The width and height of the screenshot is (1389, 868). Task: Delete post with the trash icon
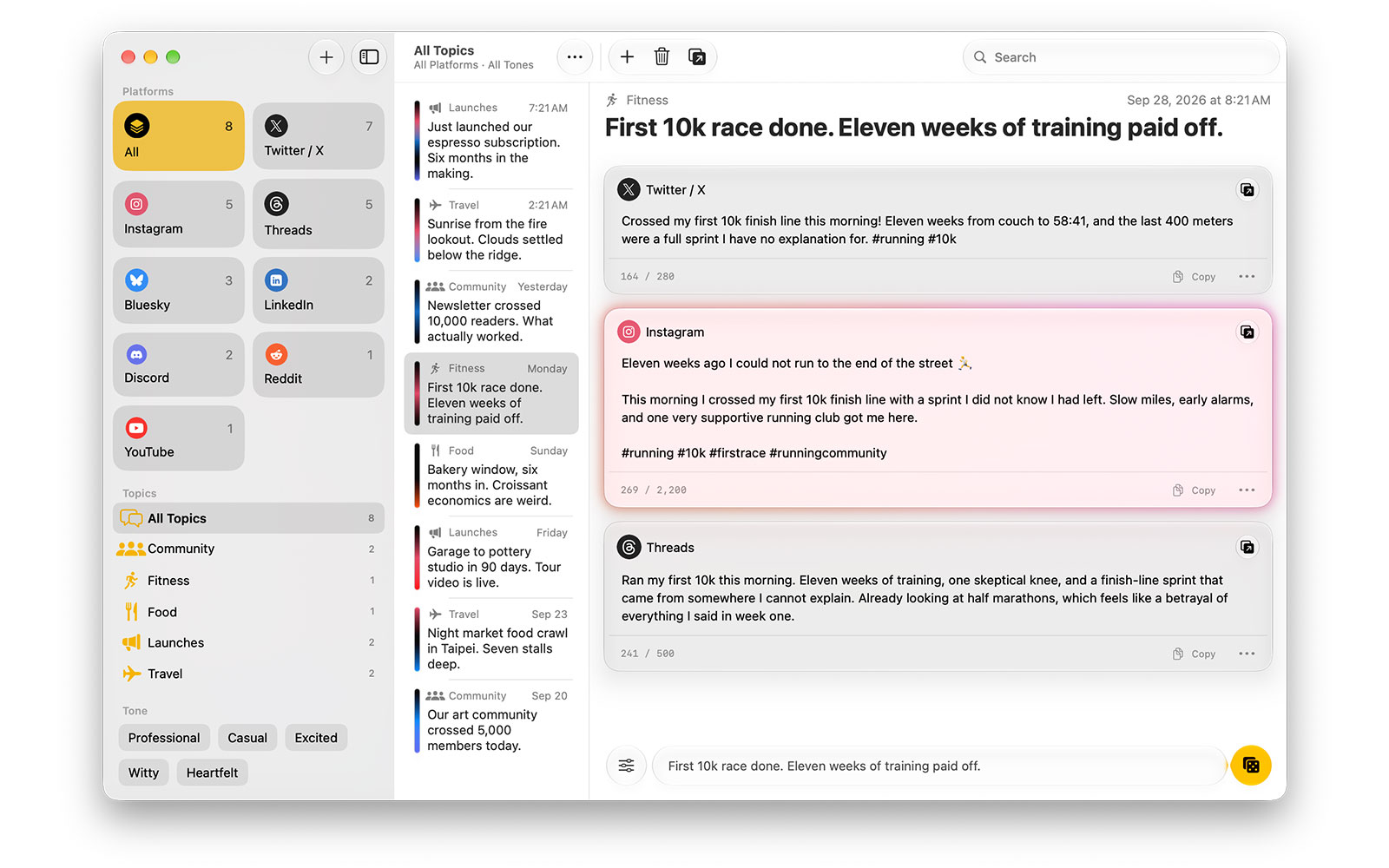click(662, 57)
